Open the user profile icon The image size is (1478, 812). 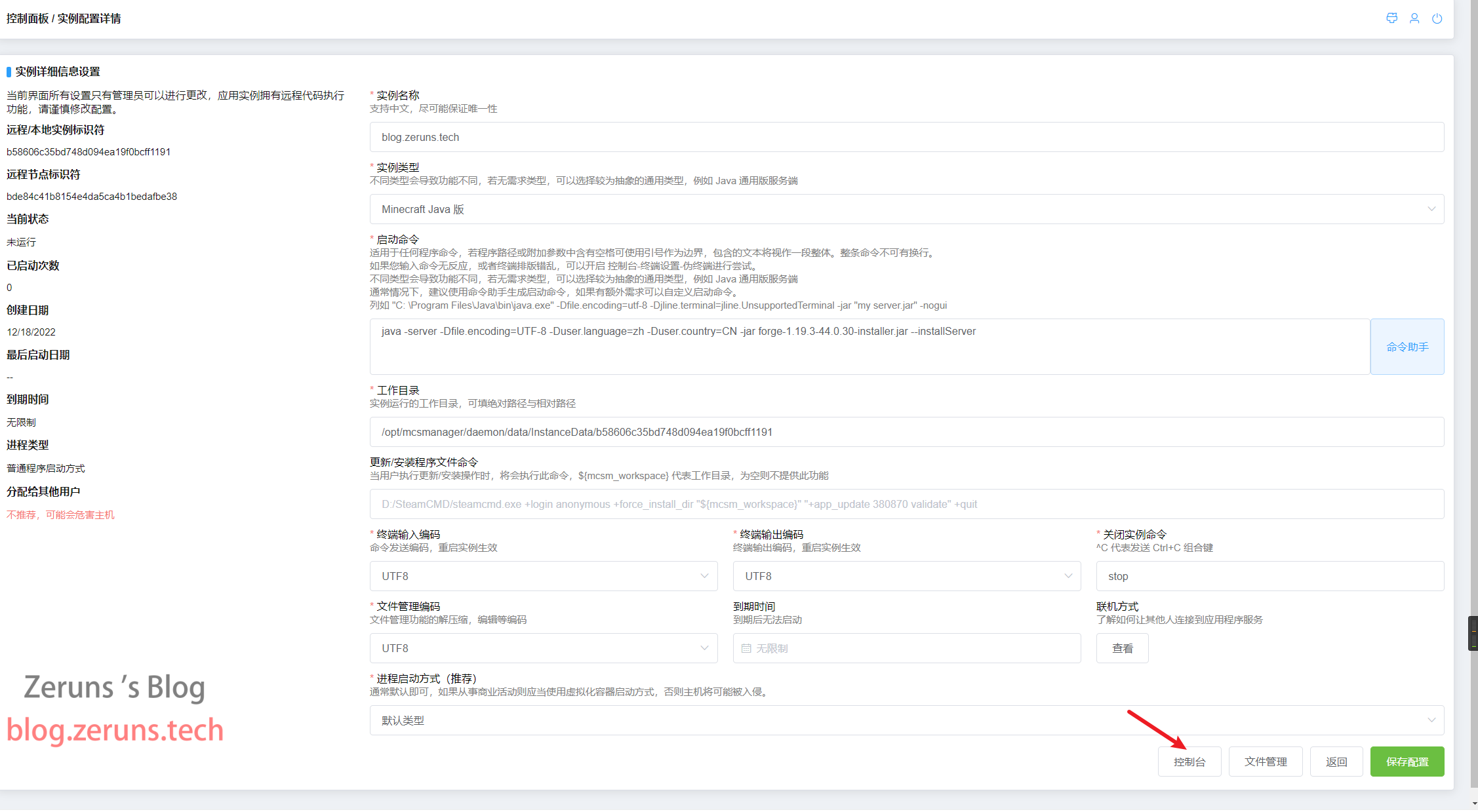[1414, 18]
